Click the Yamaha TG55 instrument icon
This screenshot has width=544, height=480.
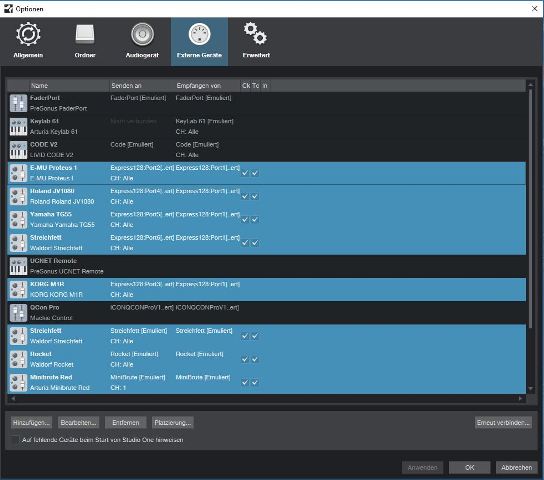[18, 220]
